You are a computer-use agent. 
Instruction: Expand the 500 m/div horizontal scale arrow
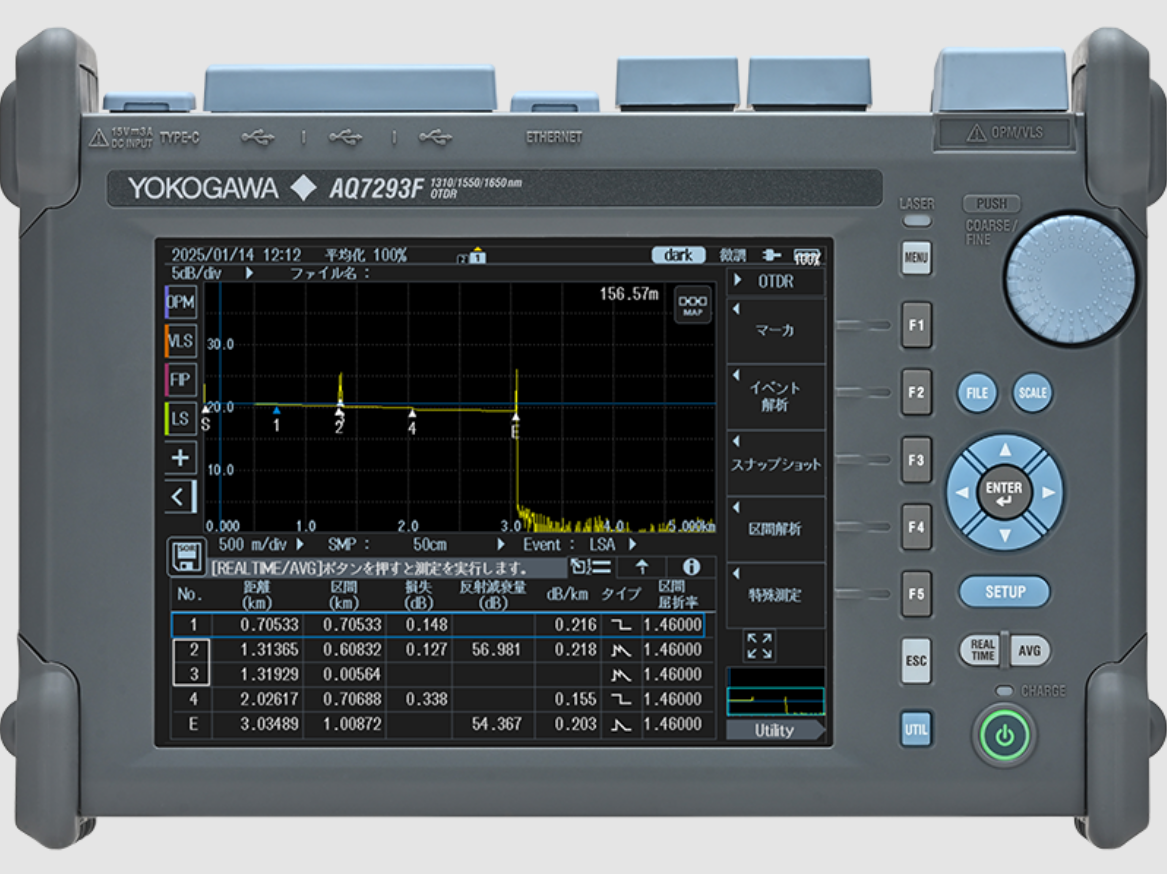tap(300, 544)
